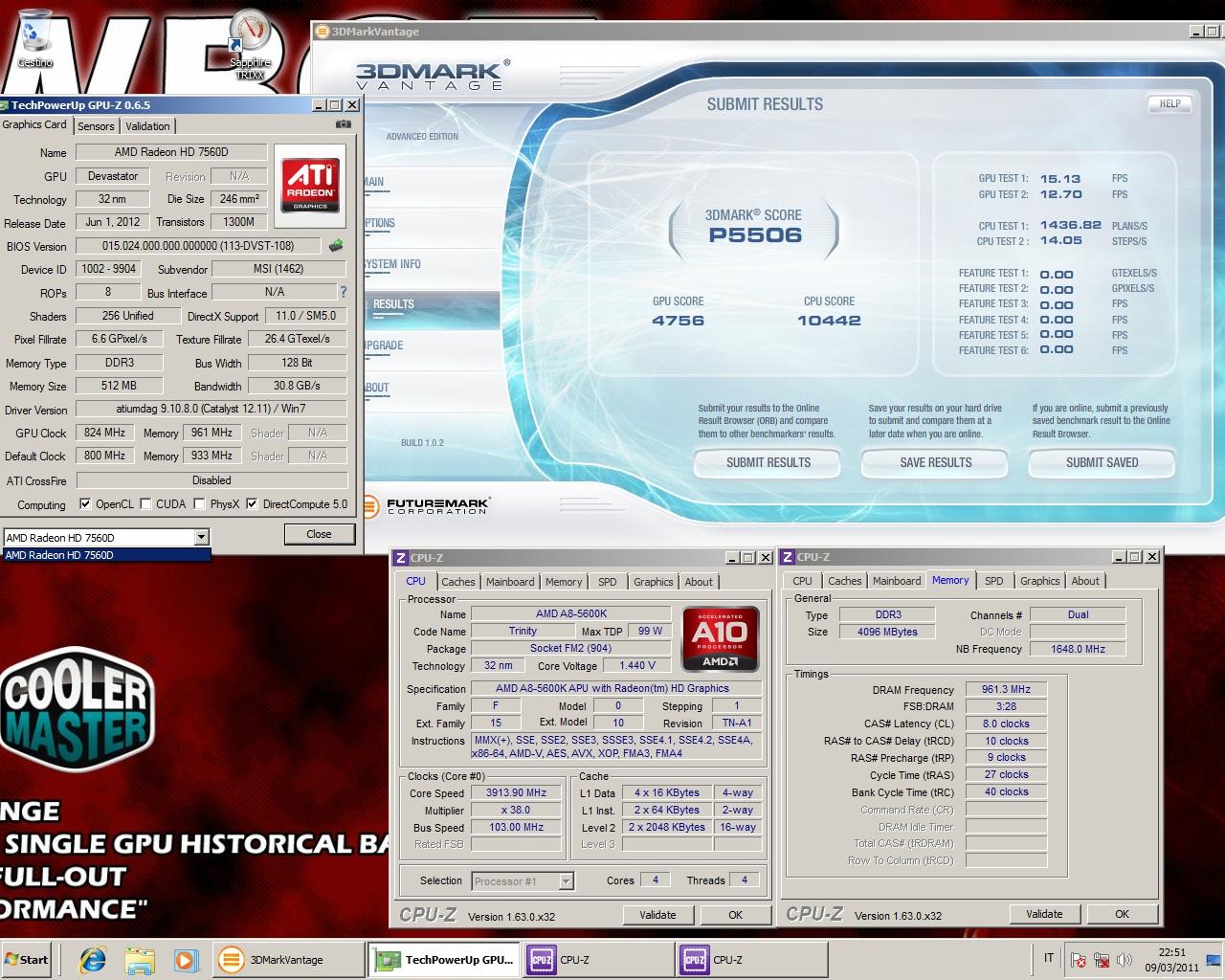Click the volume speaker icon in the system tray
1225x980 pixels.
click(1125, 959)
